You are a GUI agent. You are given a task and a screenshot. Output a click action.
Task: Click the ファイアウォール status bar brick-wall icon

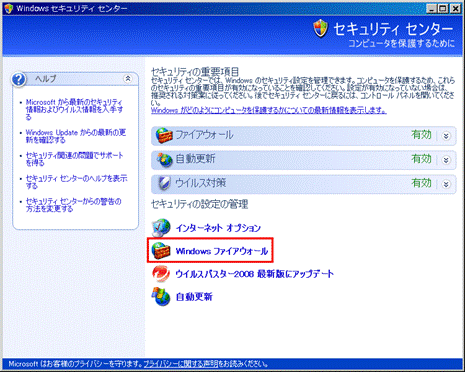point(164,135)
